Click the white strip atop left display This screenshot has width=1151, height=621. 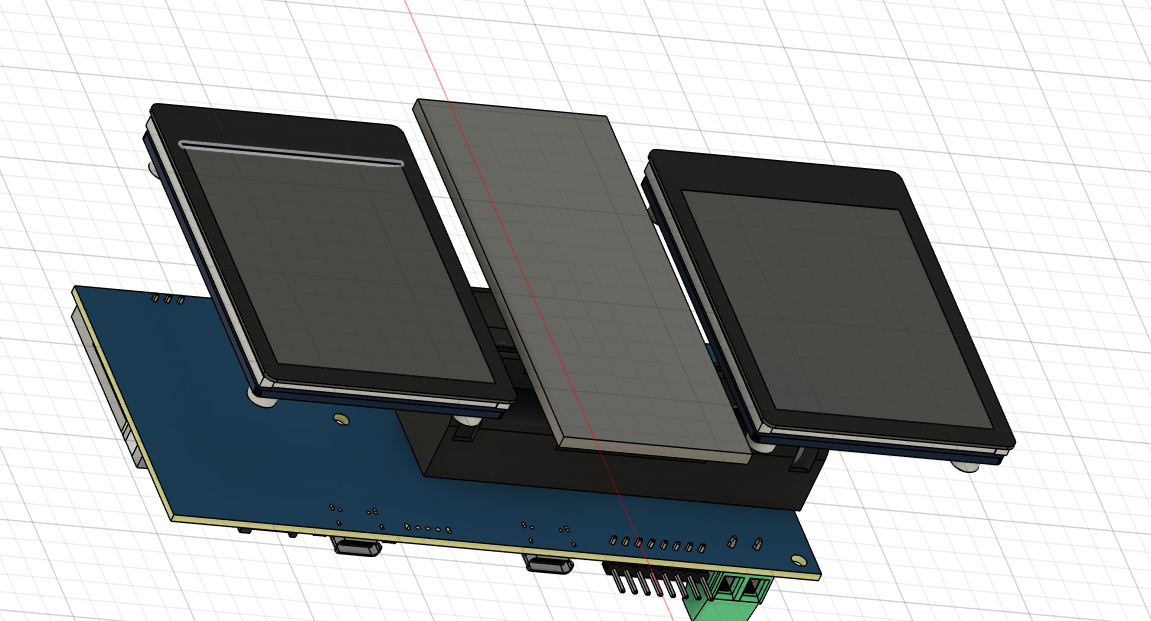(290, 152)
